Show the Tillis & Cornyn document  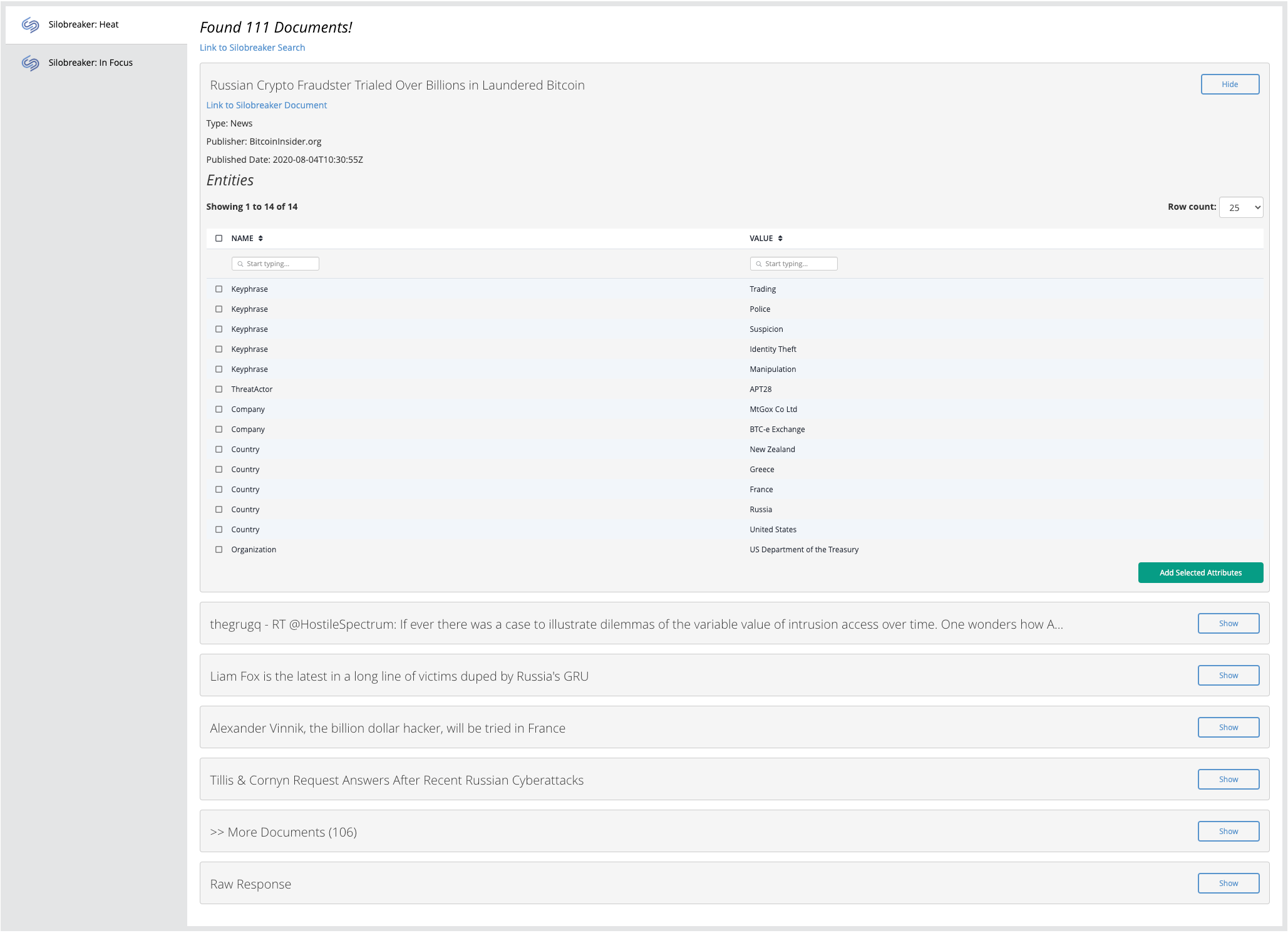(1229, 780)
